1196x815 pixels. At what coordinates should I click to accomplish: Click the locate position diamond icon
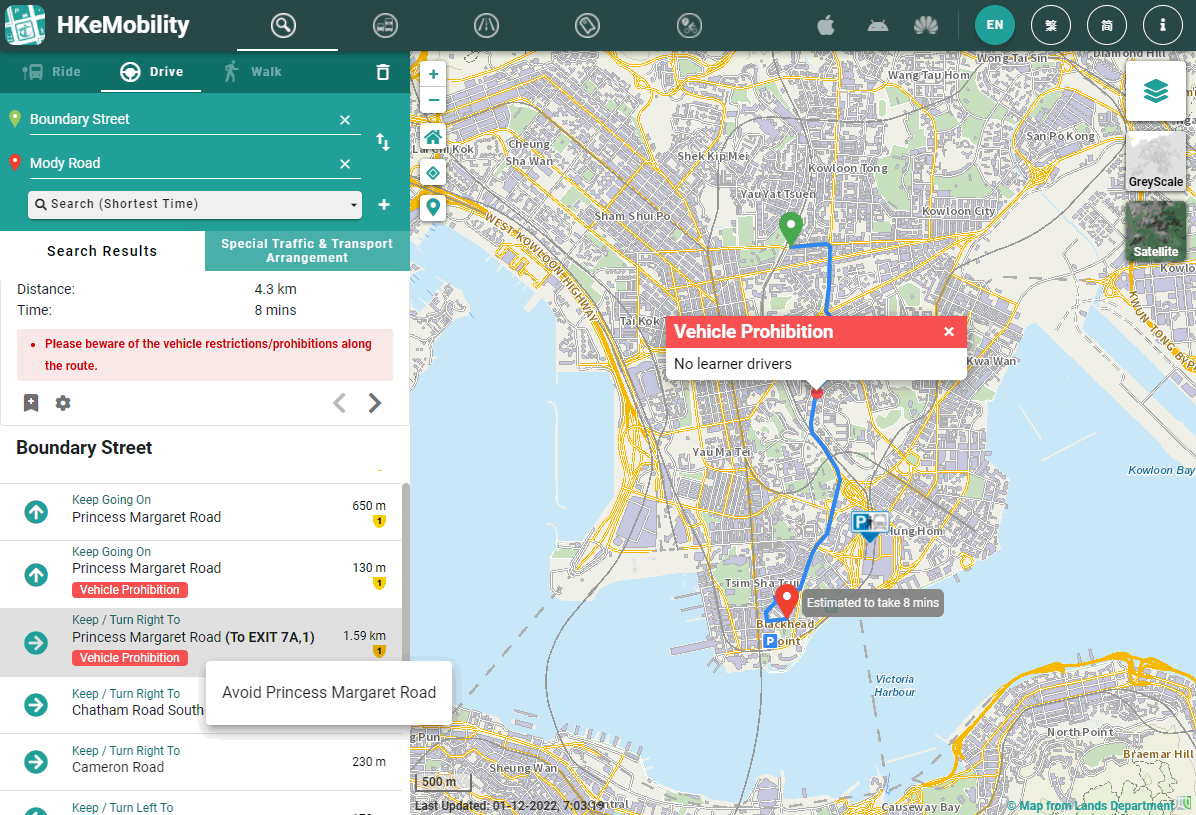433,172
